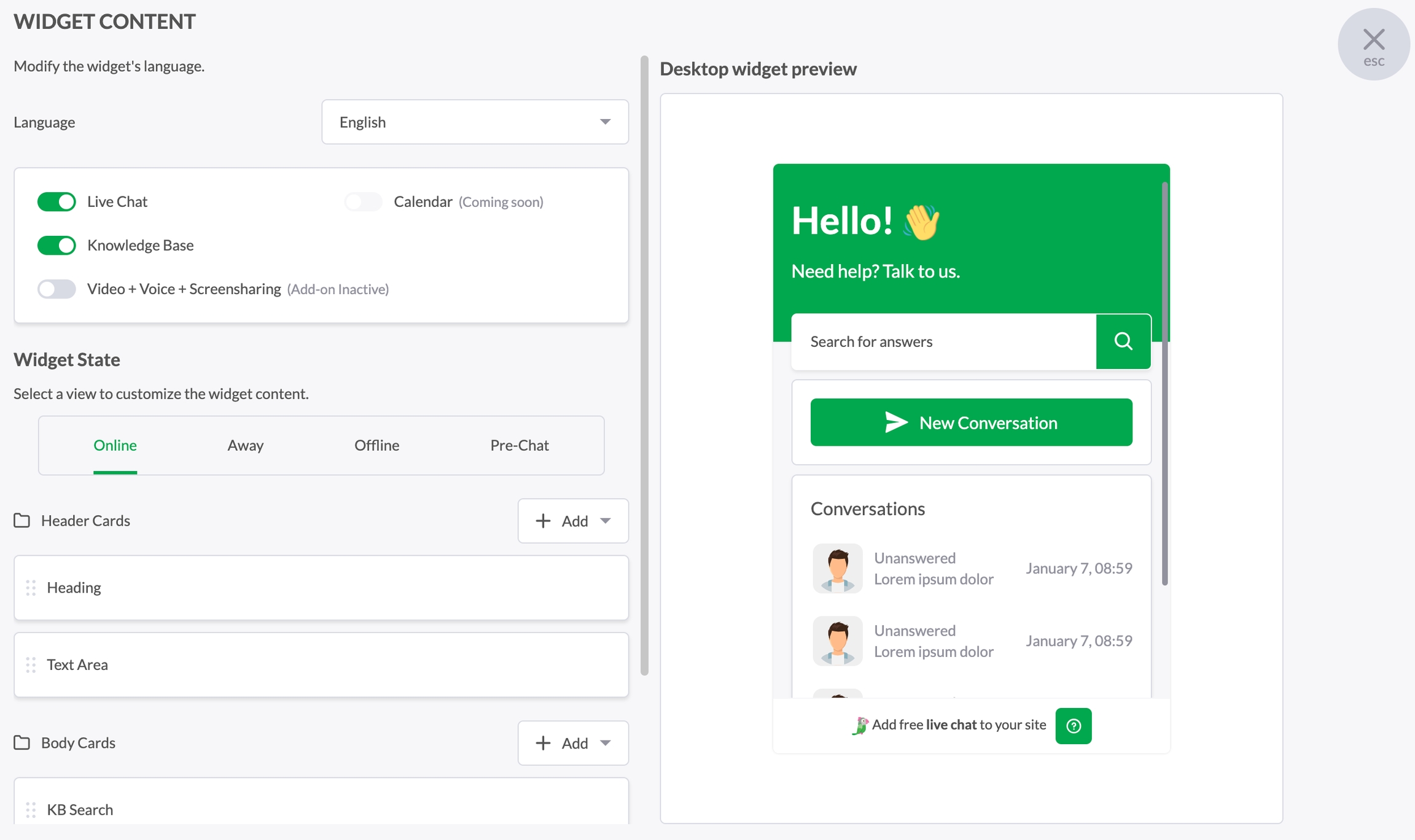Click the Header Cards folder icon
Viewport: 1415px width, 840px height.
[x=22, y=521]
